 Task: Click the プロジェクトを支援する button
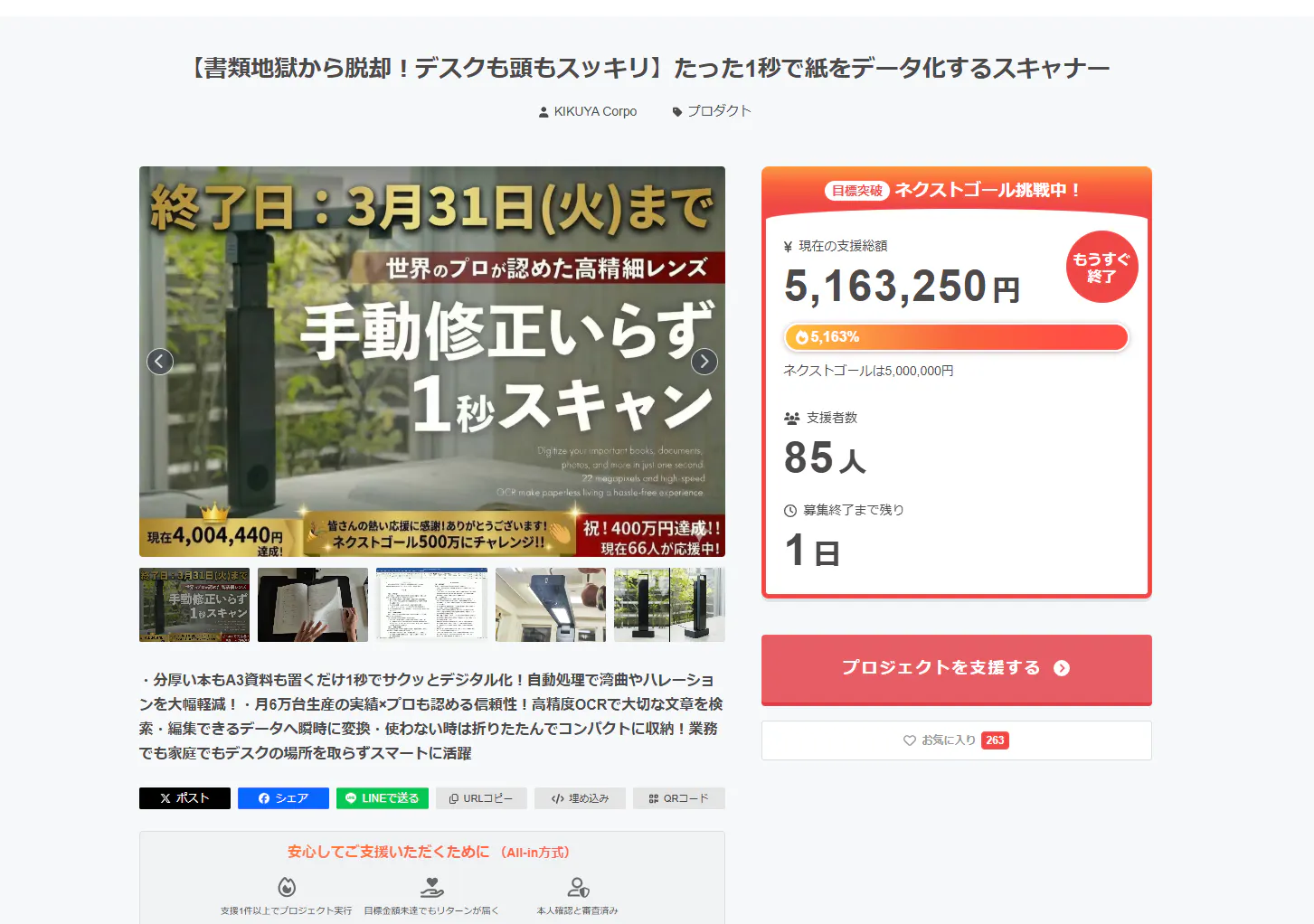coord(956,668)
